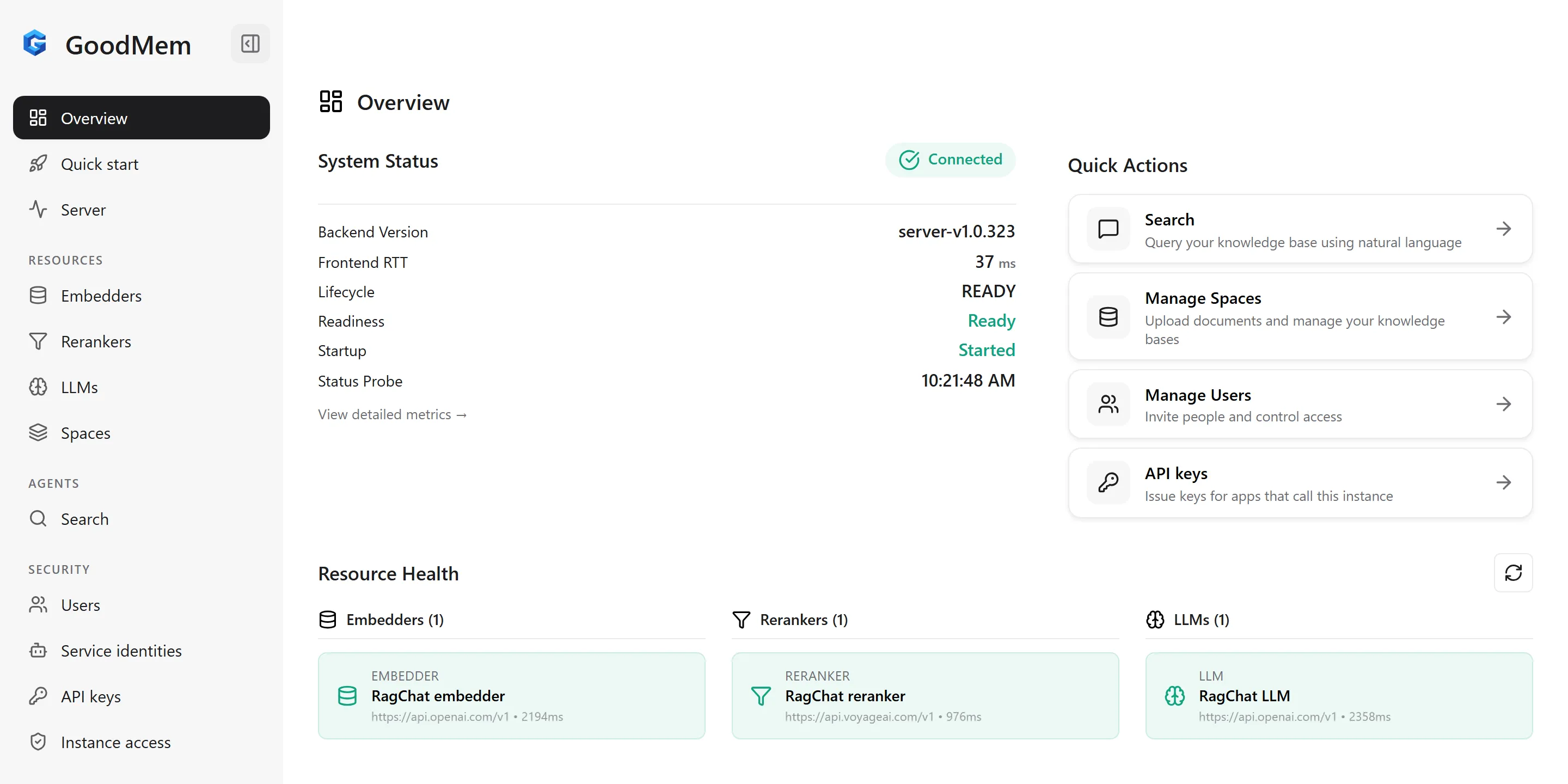Click the Connected status checkmark icon
Viewport: 1568px width, 784px height.
pos(909,160)
